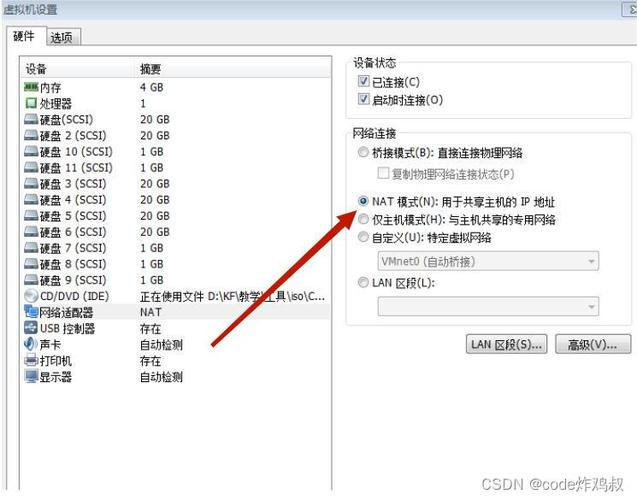Toggle the 启动时连接(O) checkbox

coord(364,99)
